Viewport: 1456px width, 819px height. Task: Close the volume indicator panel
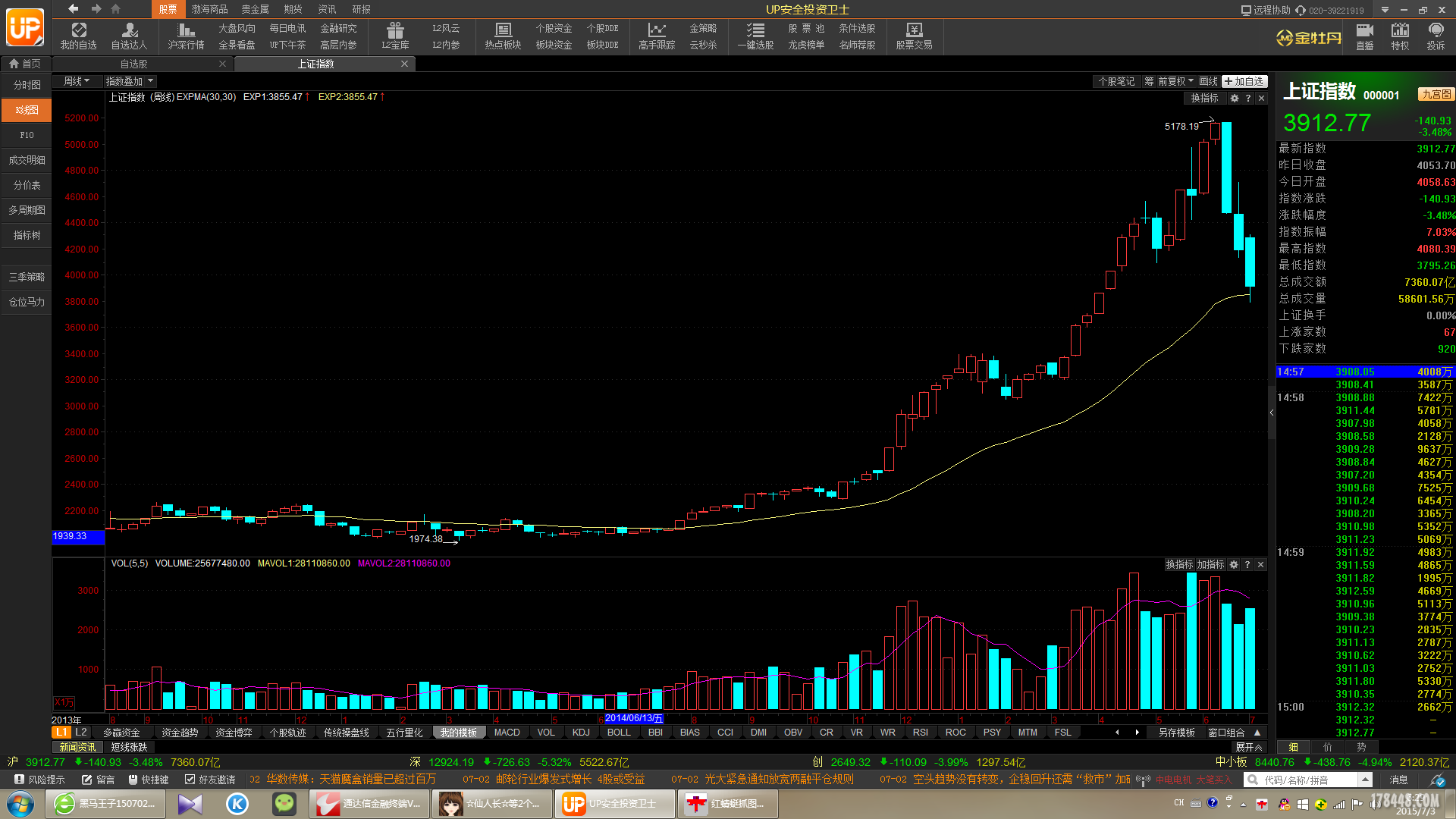click(x=1260, y=564)
